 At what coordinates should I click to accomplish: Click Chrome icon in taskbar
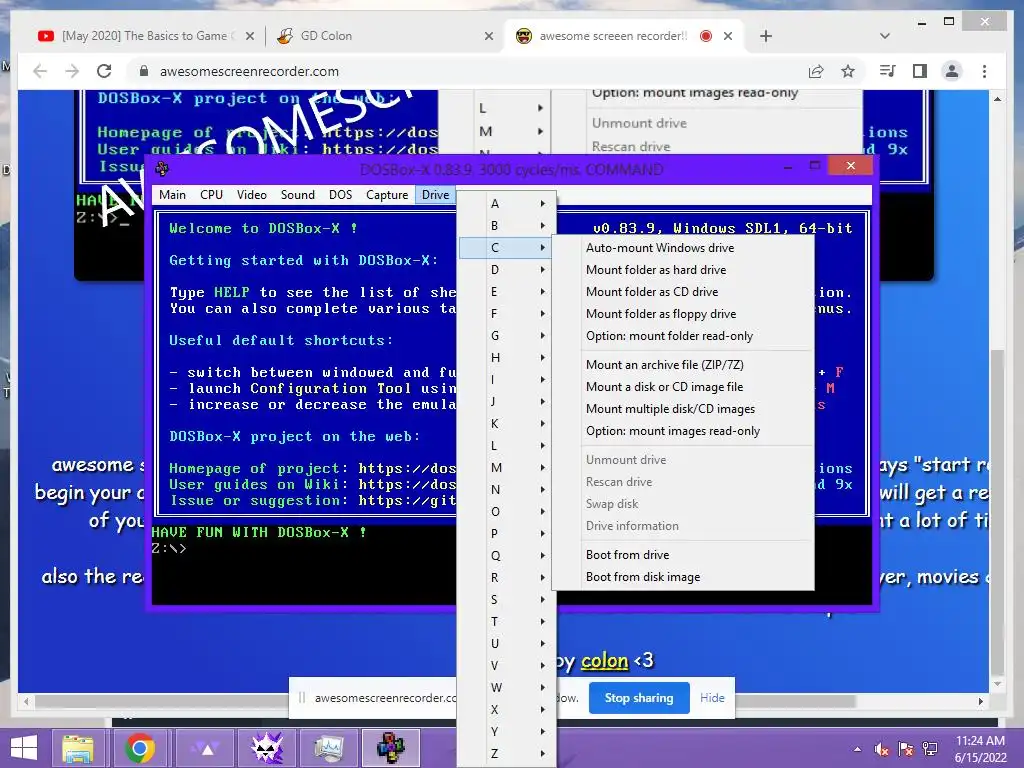(x=140, y=748)
